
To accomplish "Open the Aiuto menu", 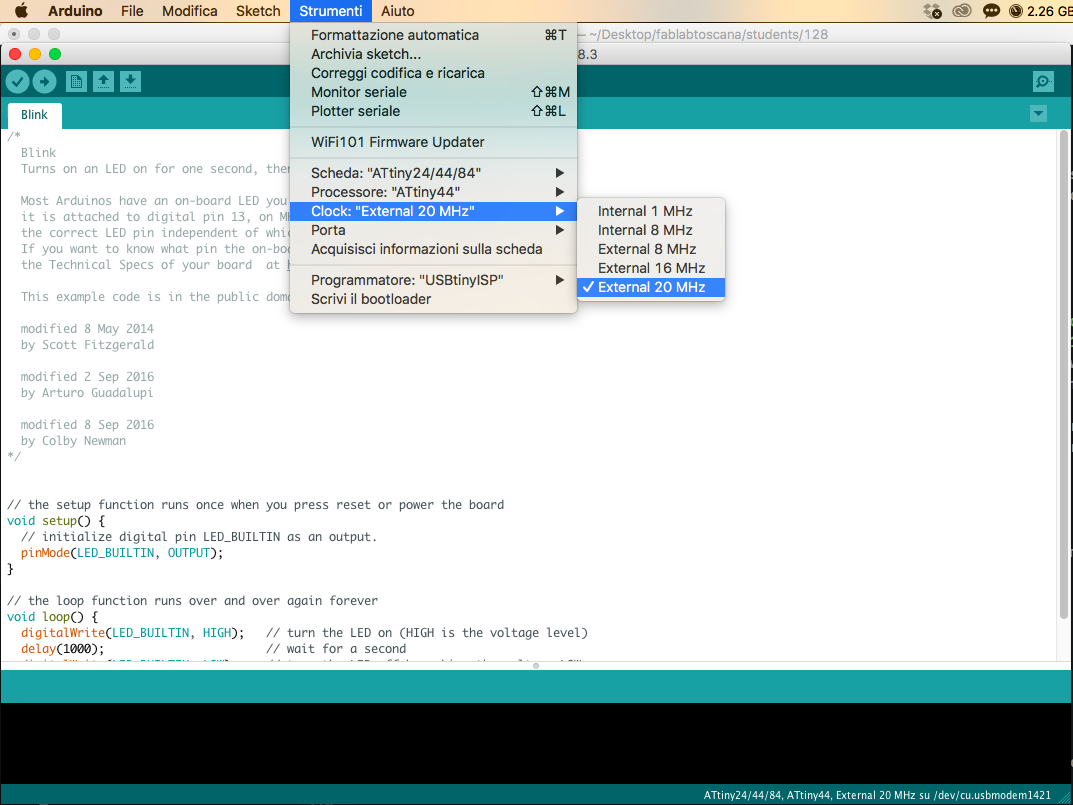I will click(x=398, y=11).
